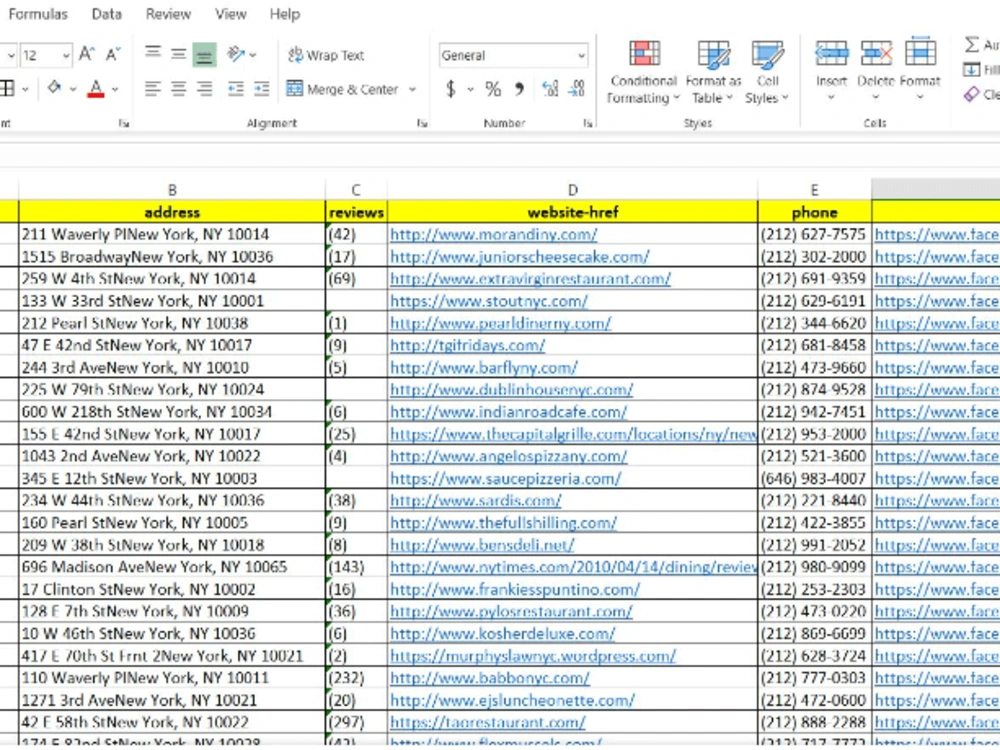The height and width of the screenshot is (750, 1000).
Task: Align text left
Action: click(152, 89)
